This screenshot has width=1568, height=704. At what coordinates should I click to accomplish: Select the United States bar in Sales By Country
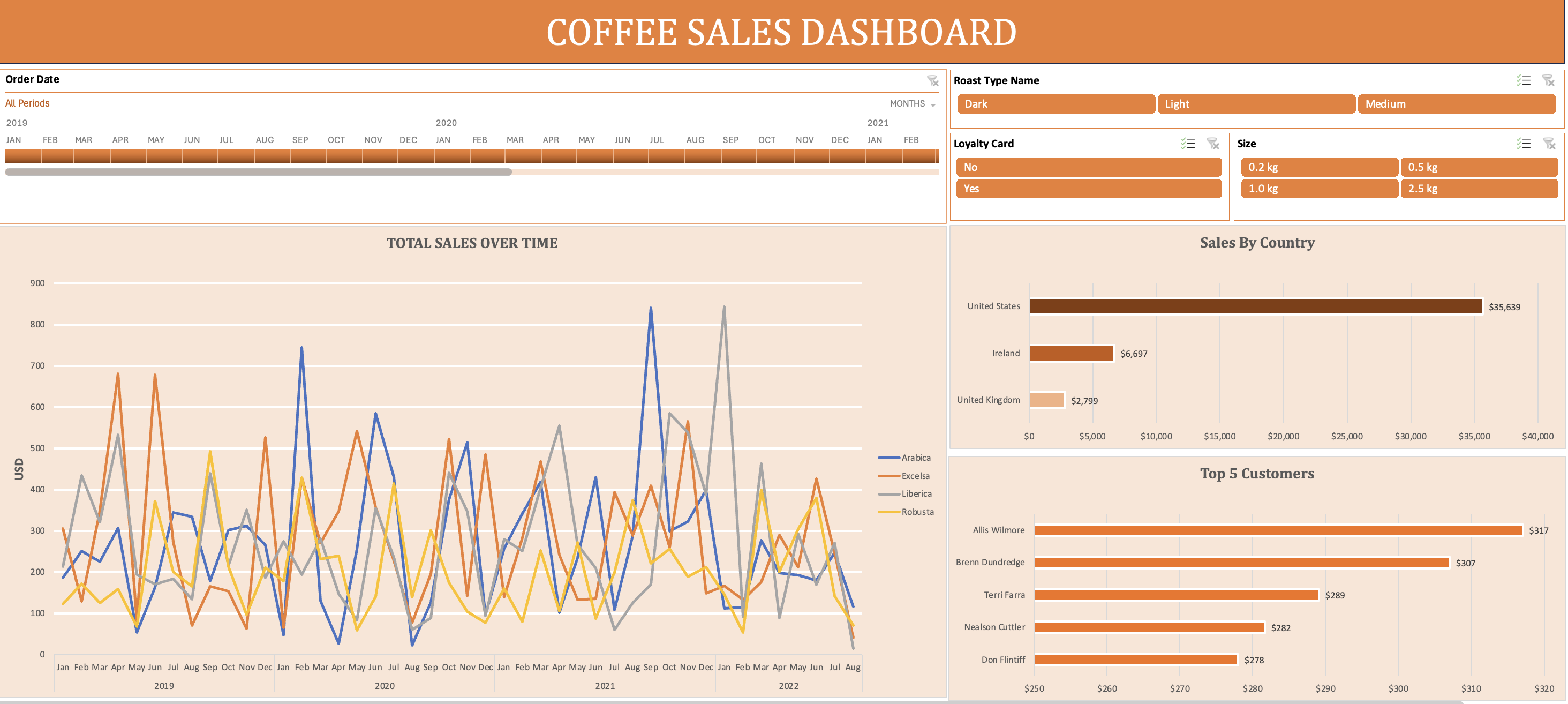[1254, 306]
